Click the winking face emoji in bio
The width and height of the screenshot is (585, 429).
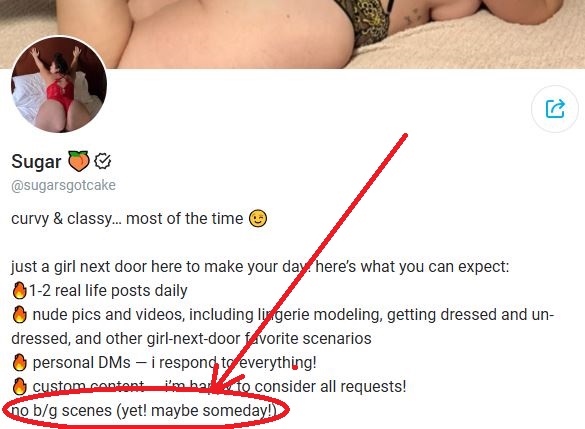tap(258, 219)
